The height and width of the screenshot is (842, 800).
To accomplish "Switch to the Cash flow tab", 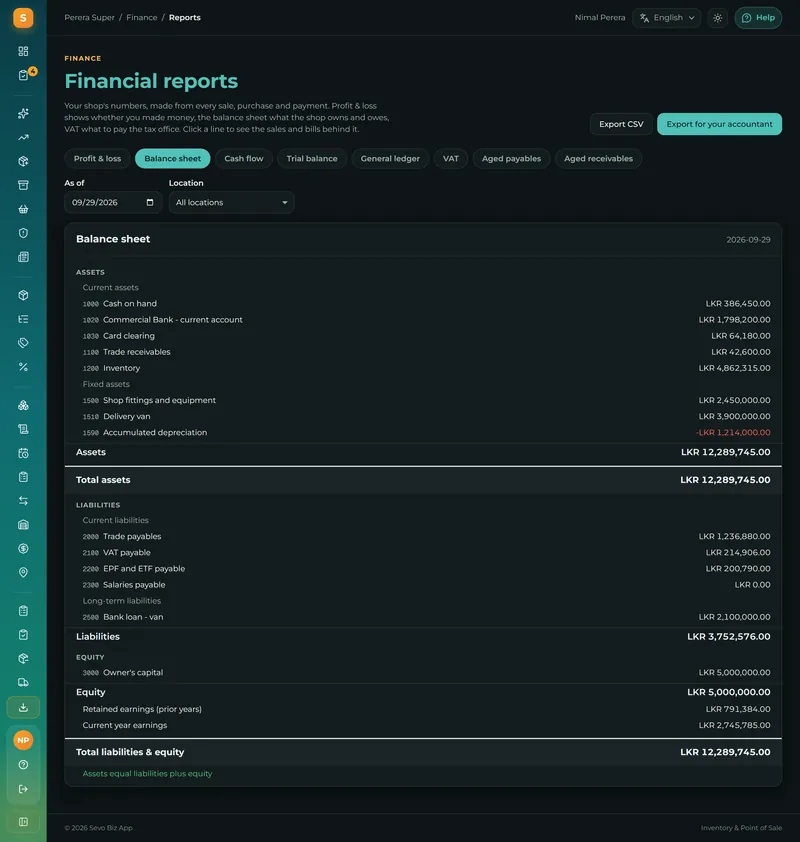I will (x=244, y=158).
